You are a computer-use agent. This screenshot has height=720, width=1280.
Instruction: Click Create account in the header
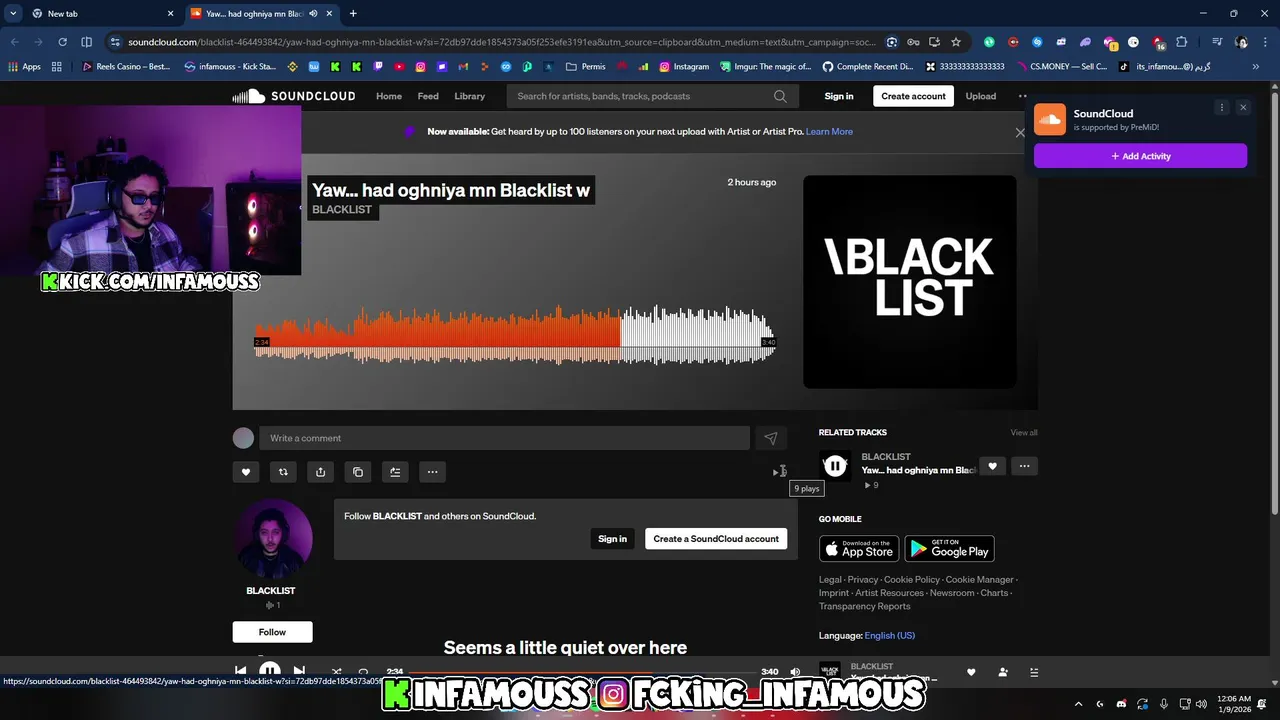coord(913,96)
